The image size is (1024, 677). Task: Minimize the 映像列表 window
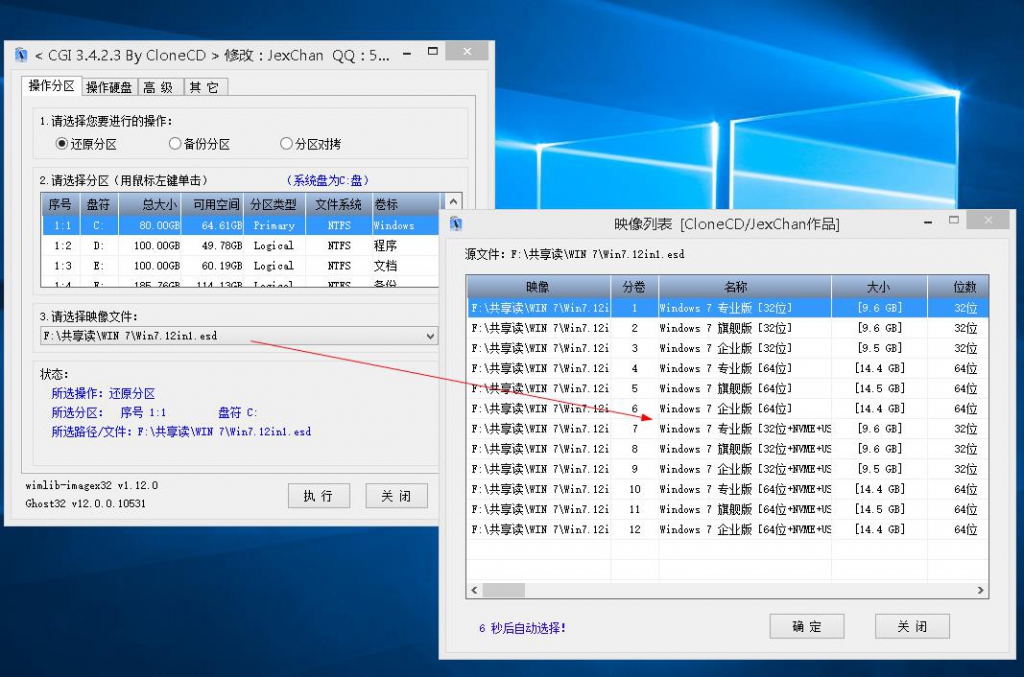click(x=927, y=223)
